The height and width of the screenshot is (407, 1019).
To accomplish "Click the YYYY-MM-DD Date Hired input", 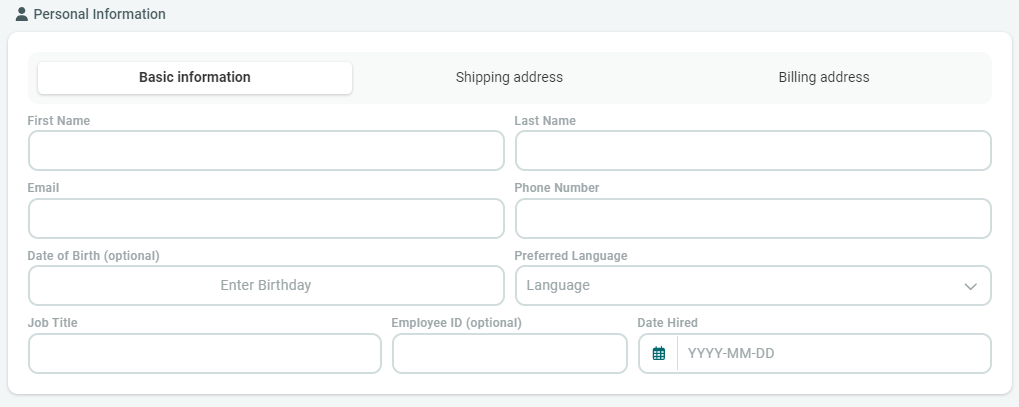I will click(833, 354).
